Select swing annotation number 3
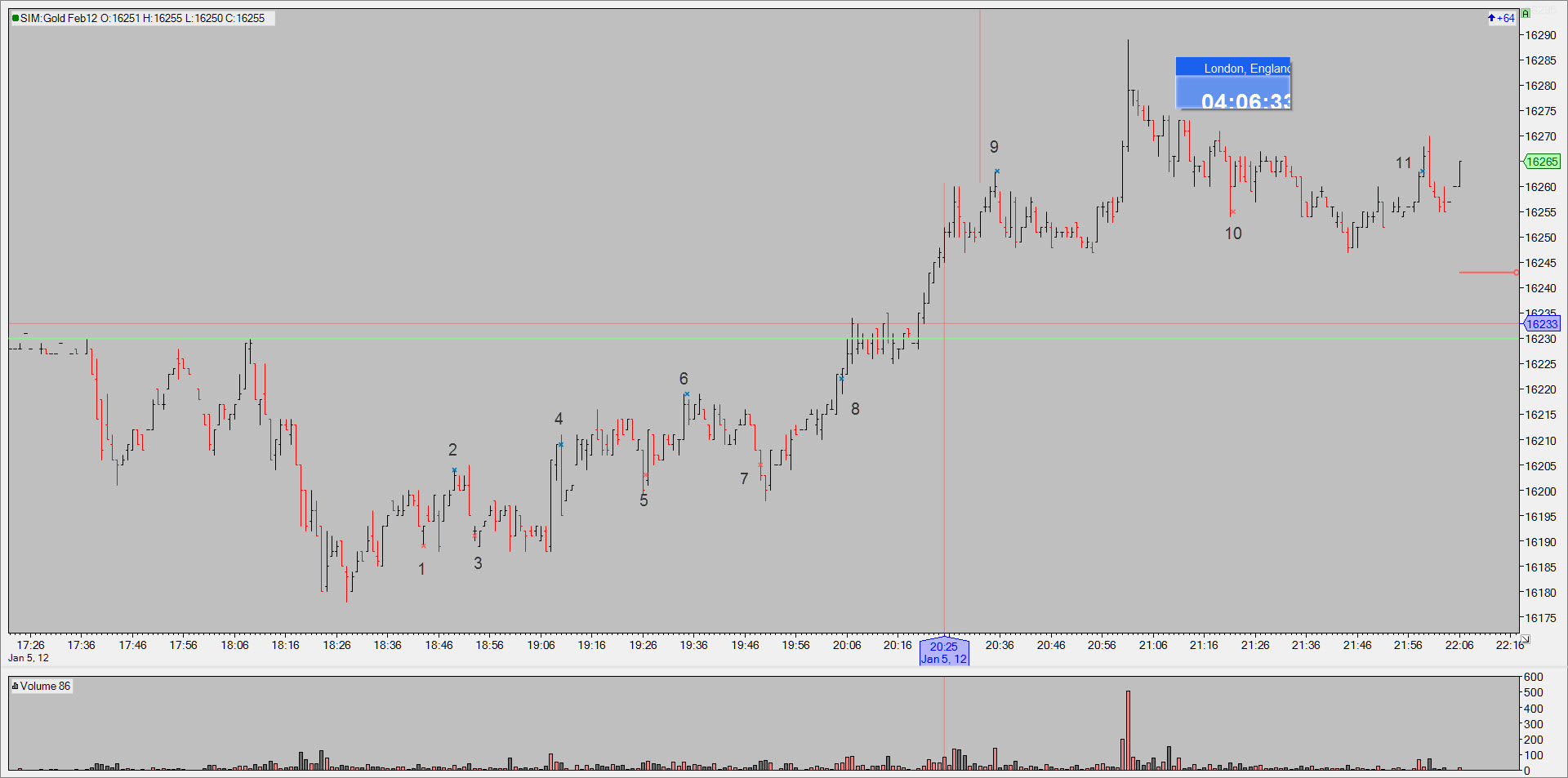The image size is (1568, 778). (x=478, y=563)
